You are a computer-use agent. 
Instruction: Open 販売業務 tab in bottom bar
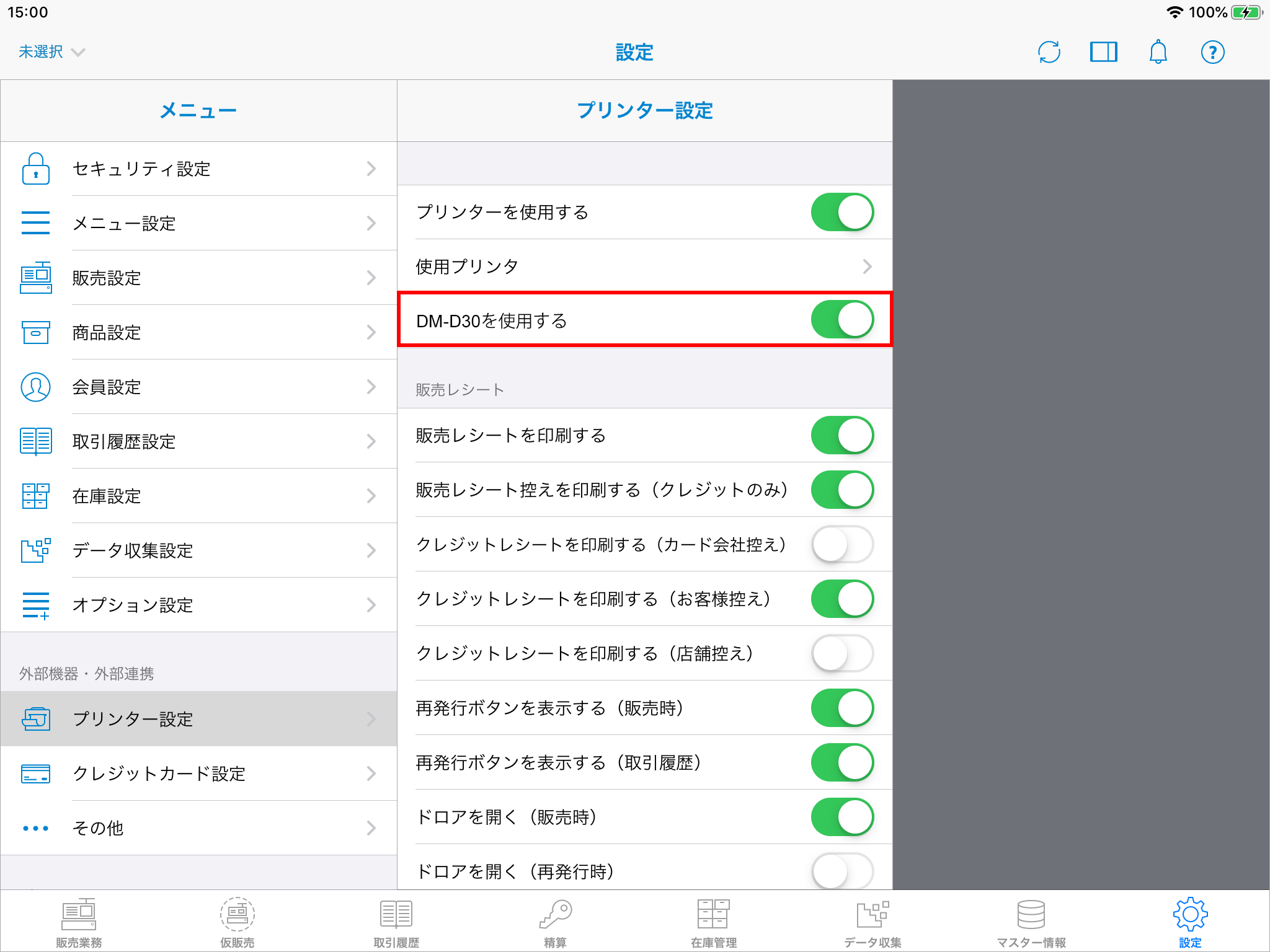coord(79,923)
